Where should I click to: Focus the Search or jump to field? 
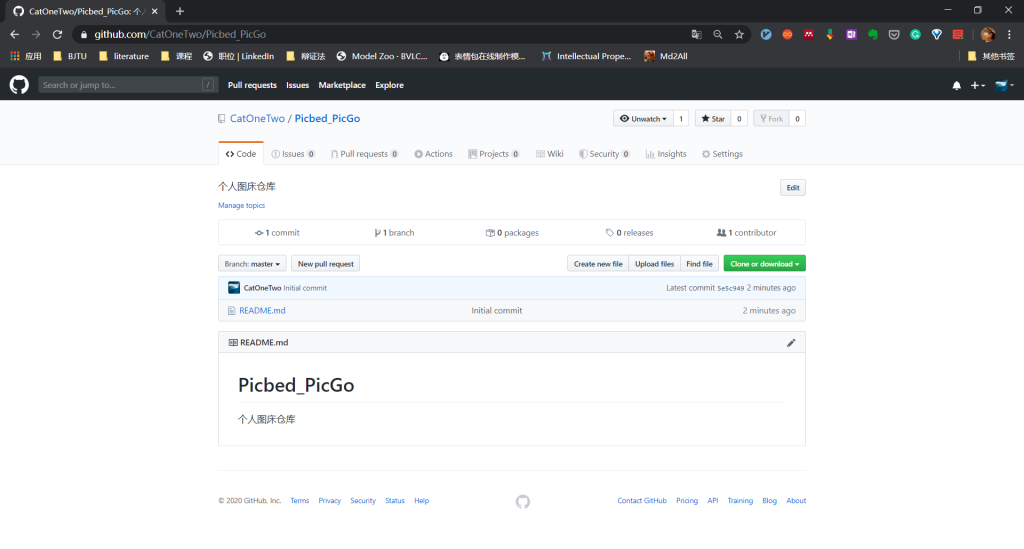(127, 85)
